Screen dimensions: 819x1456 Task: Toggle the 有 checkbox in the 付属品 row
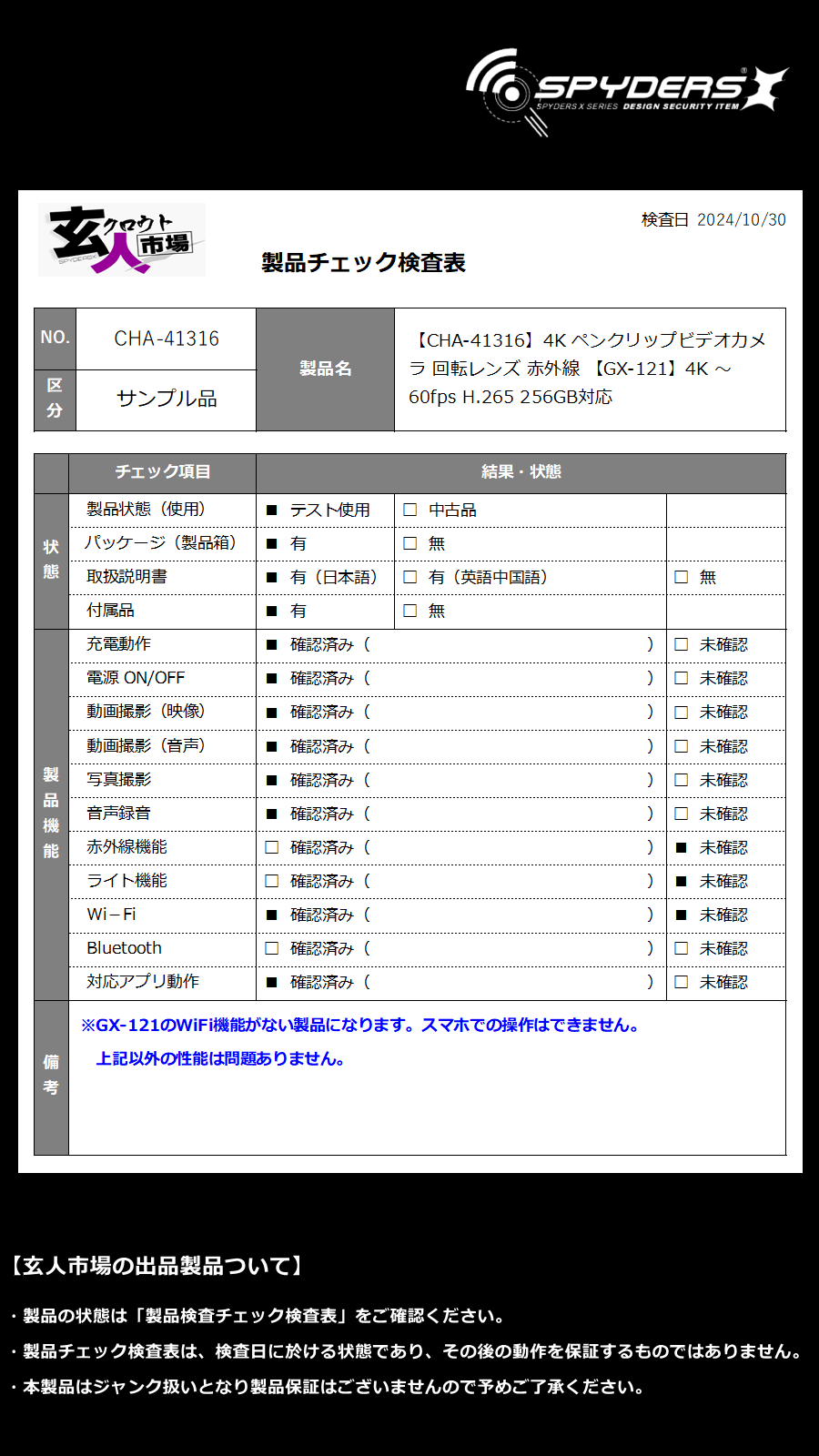coord(271,612)
